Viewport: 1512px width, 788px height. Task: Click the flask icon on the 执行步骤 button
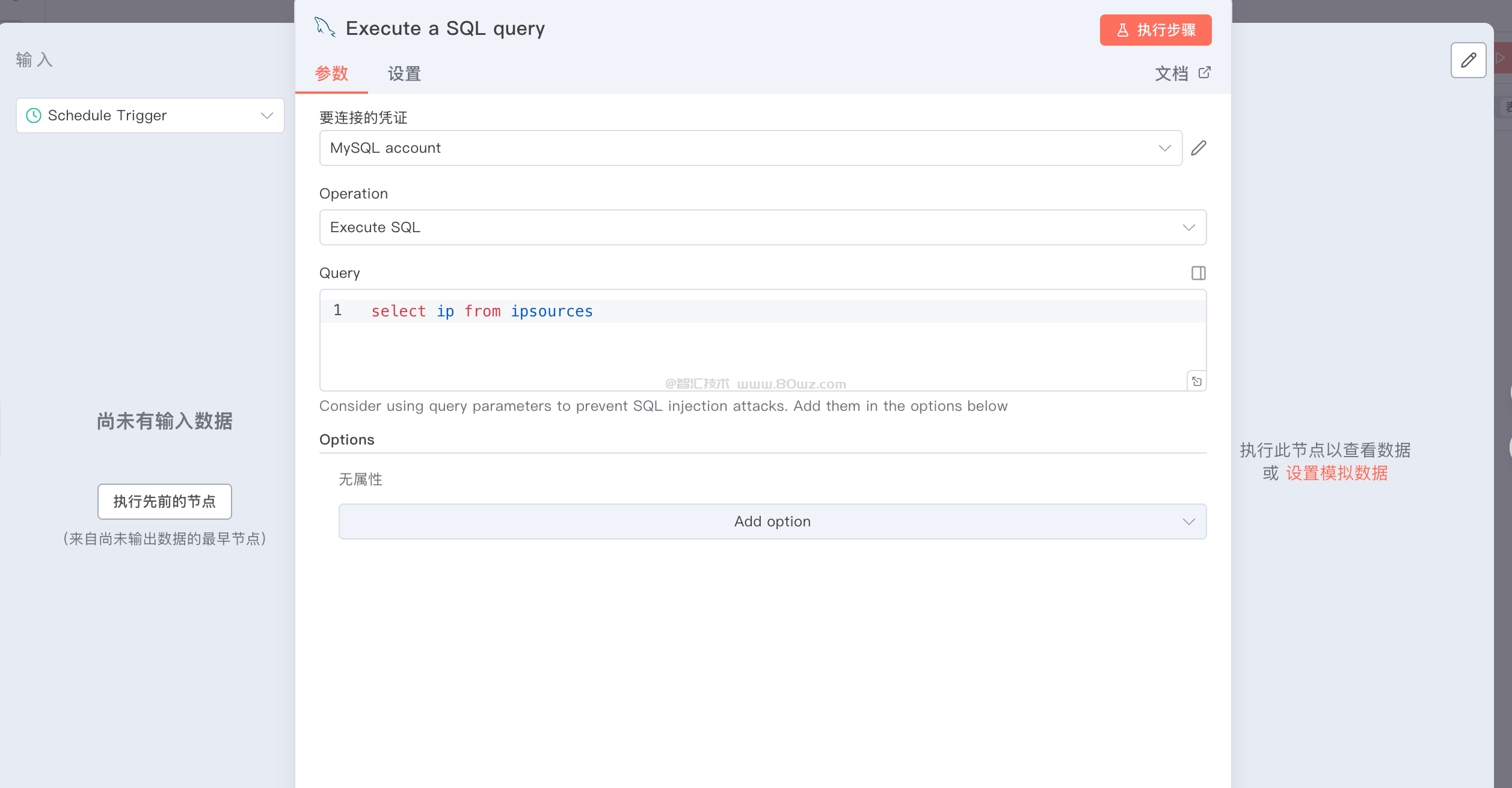1122,30
